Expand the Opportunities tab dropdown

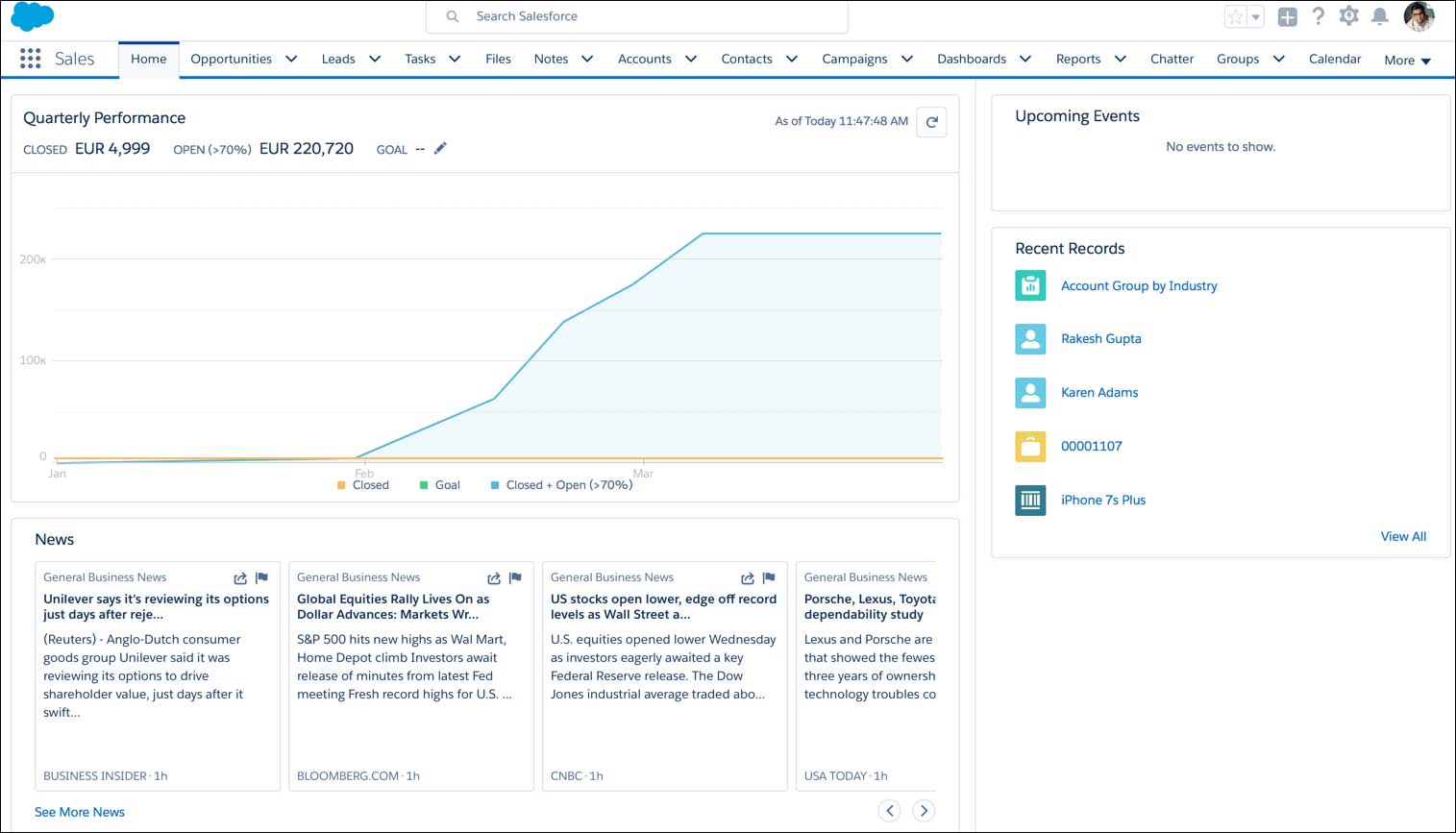coord(291,59)
